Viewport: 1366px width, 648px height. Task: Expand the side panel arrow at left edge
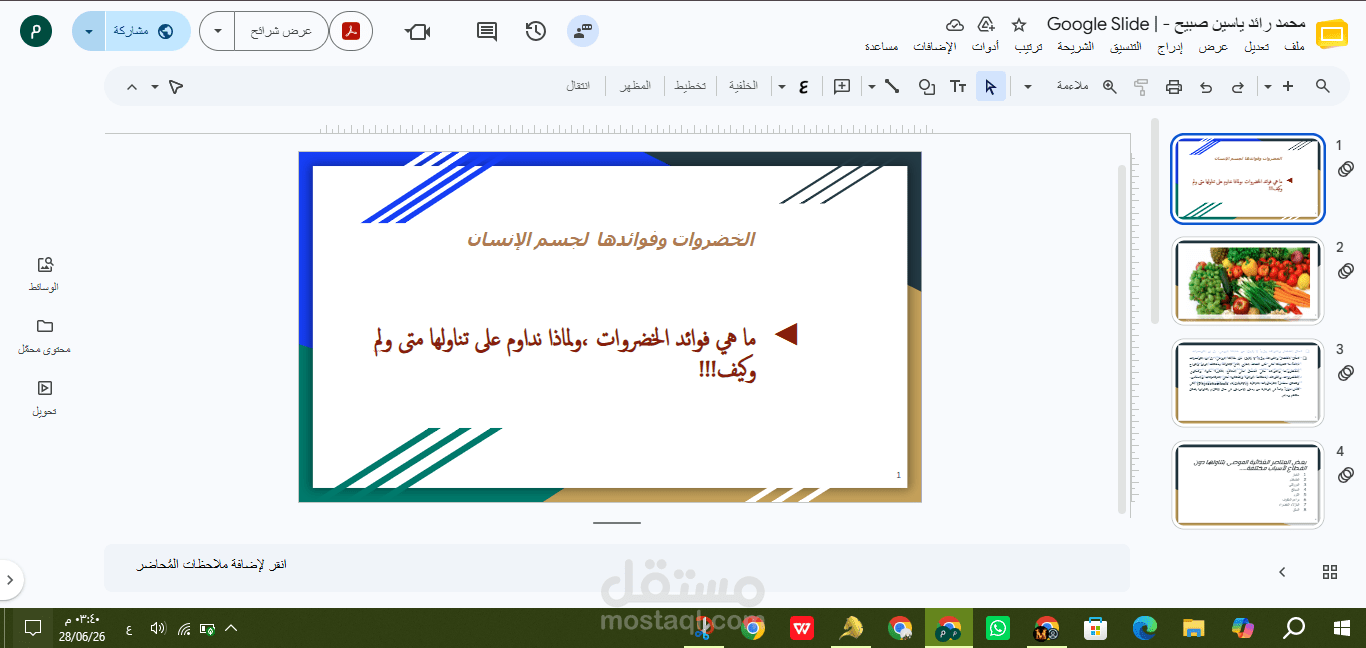point(10,579)
